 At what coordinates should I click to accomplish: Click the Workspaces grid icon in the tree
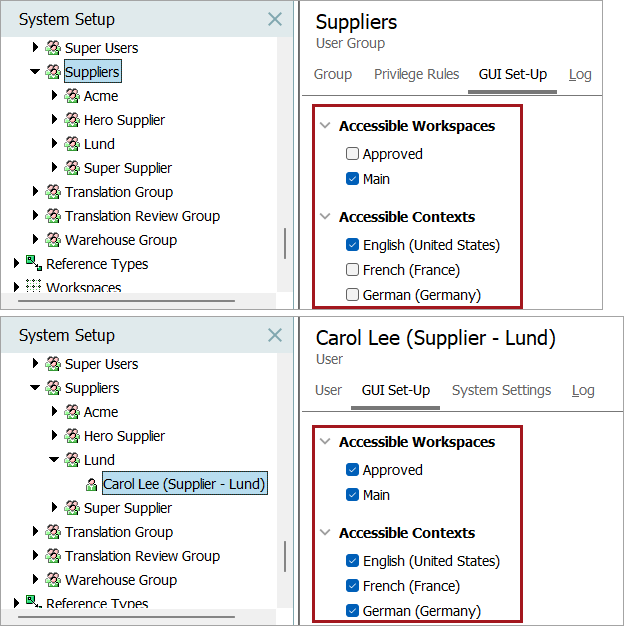coord(34,287)
